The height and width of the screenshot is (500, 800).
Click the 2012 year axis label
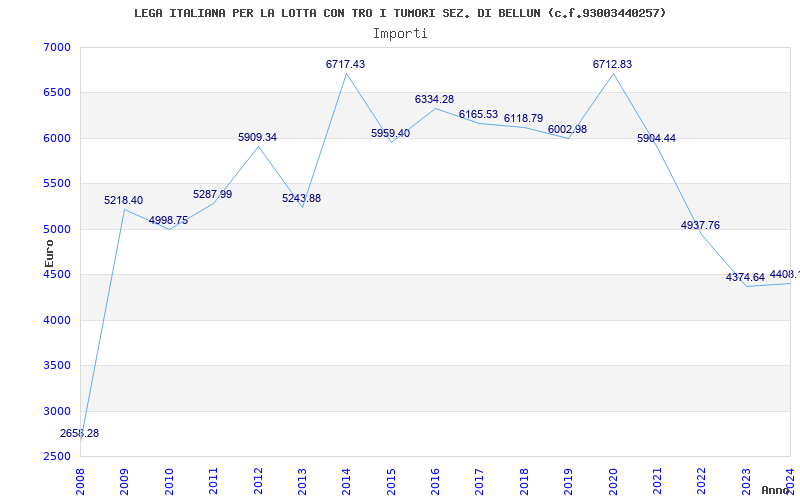pyautogui.click(x=258, y=481)
